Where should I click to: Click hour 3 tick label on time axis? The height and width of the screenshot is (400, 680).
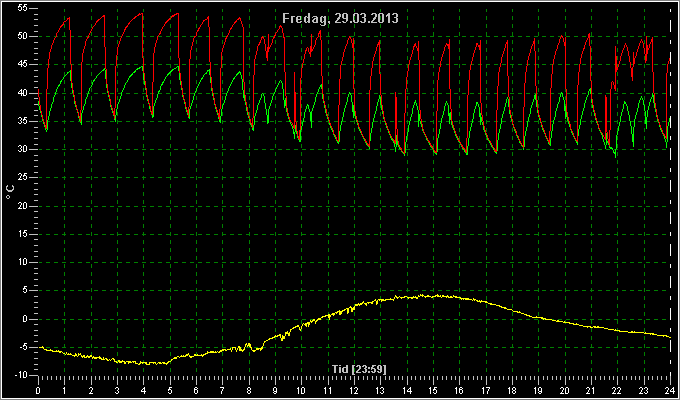pos(117,390)
